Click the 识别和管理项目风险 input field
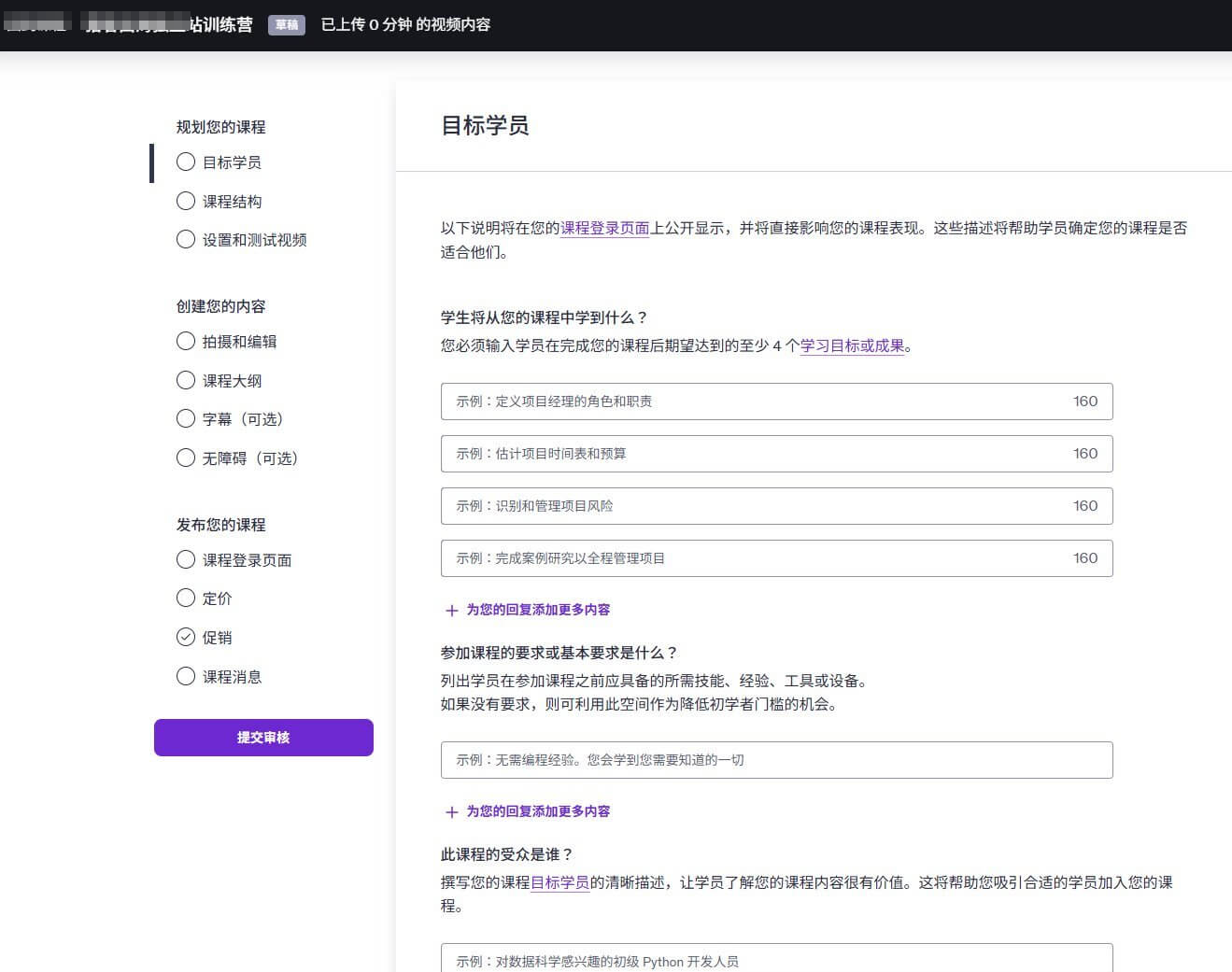The width and height of the screenshot is (1232, 972). tap(777, 506)
